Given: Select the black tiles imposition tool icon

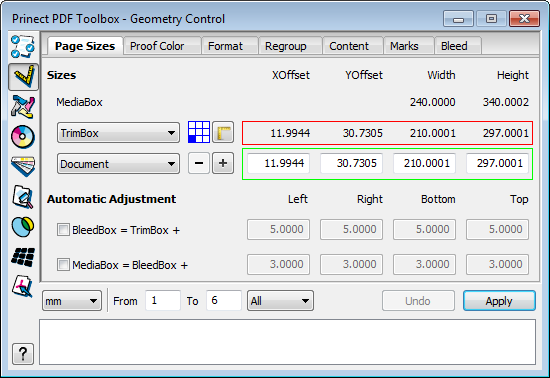Looking at the screenshot, I should click(x=23, y=257).
